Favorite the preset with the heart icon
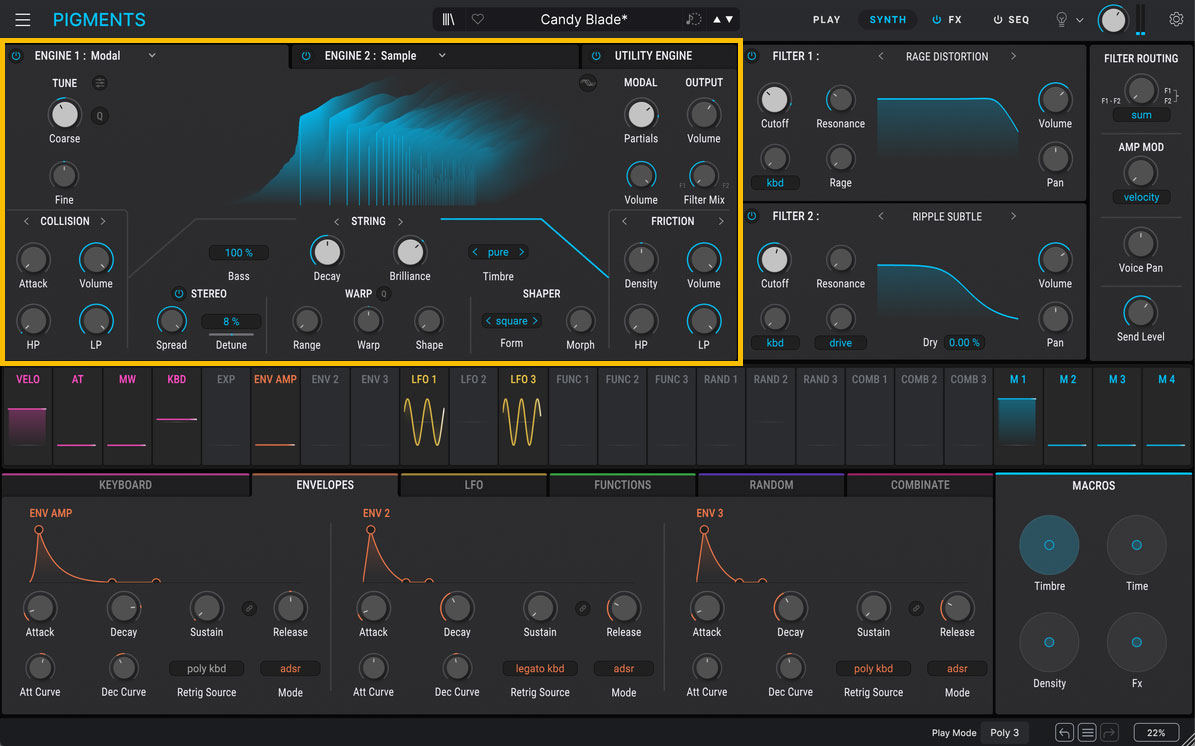 478,19
